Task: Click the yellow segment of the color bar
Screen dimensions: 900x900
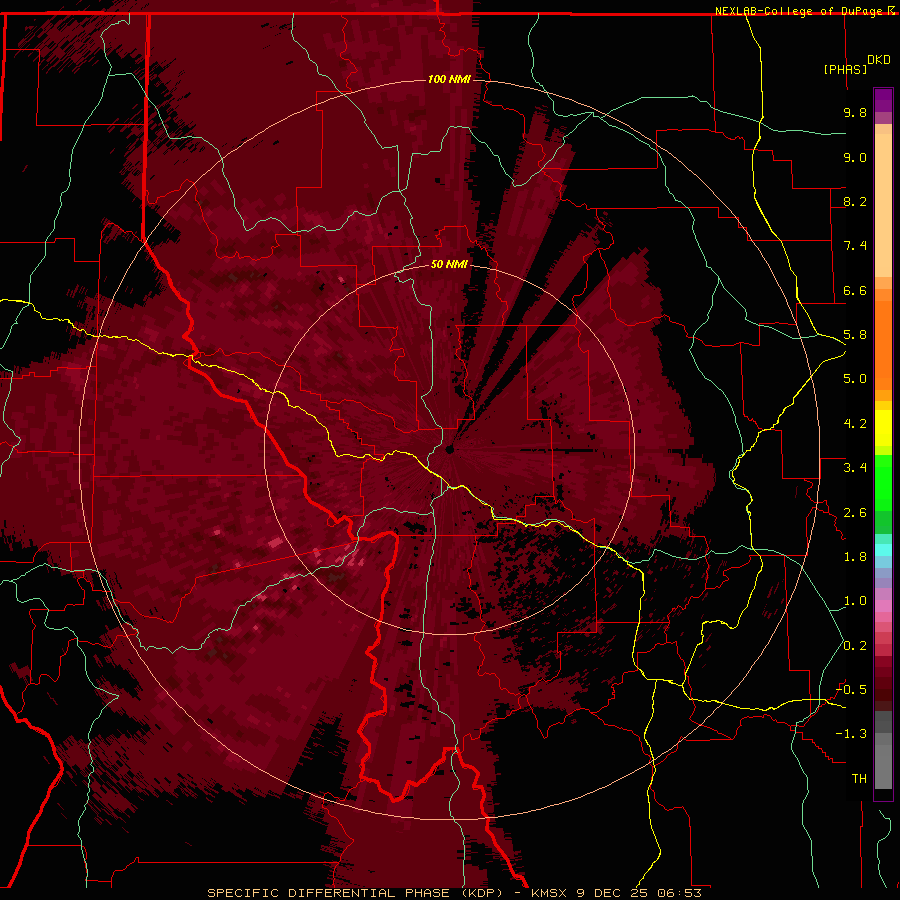Action: 883,428
